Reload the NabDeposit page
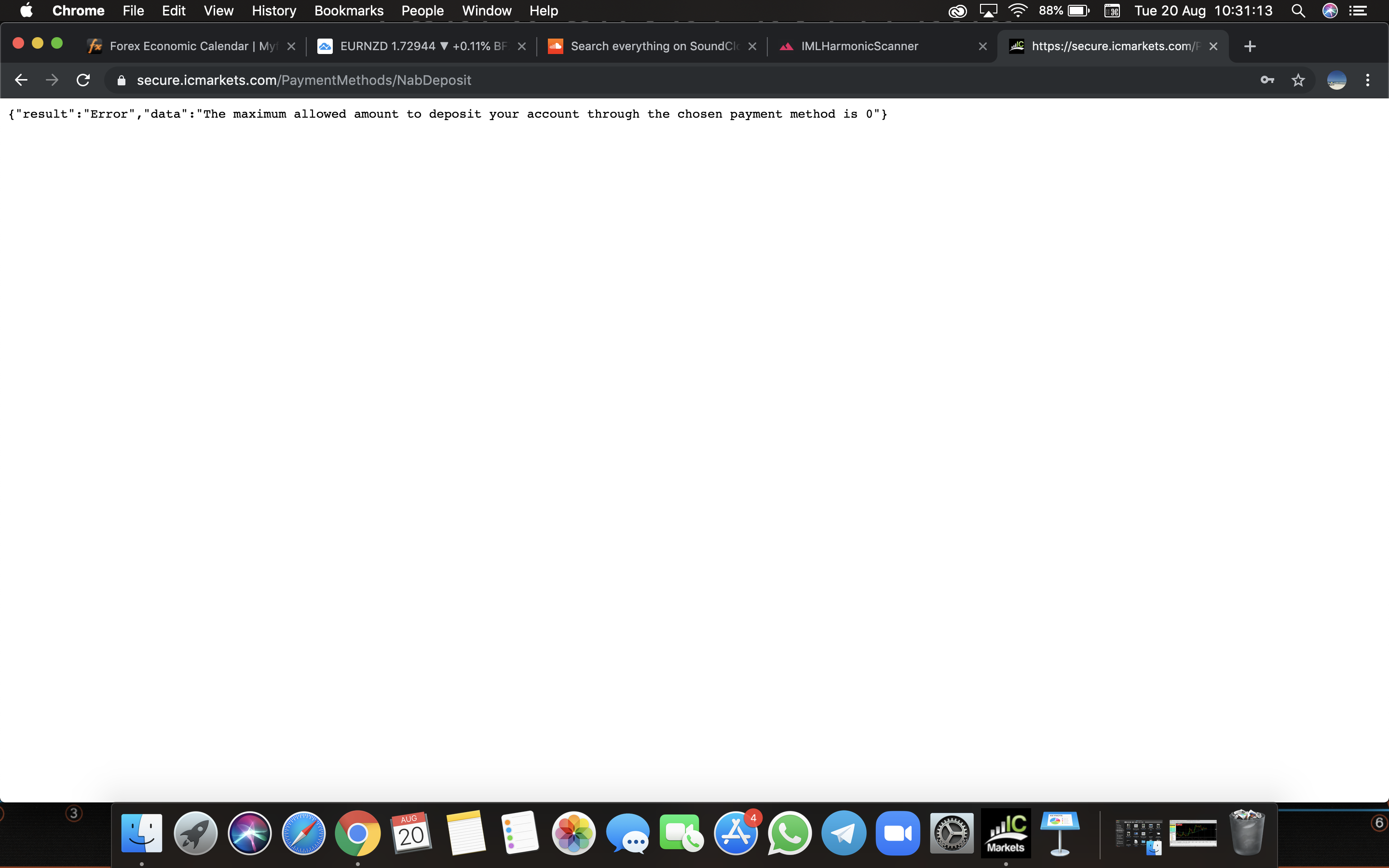1389x868 pixels. (83, 81)
